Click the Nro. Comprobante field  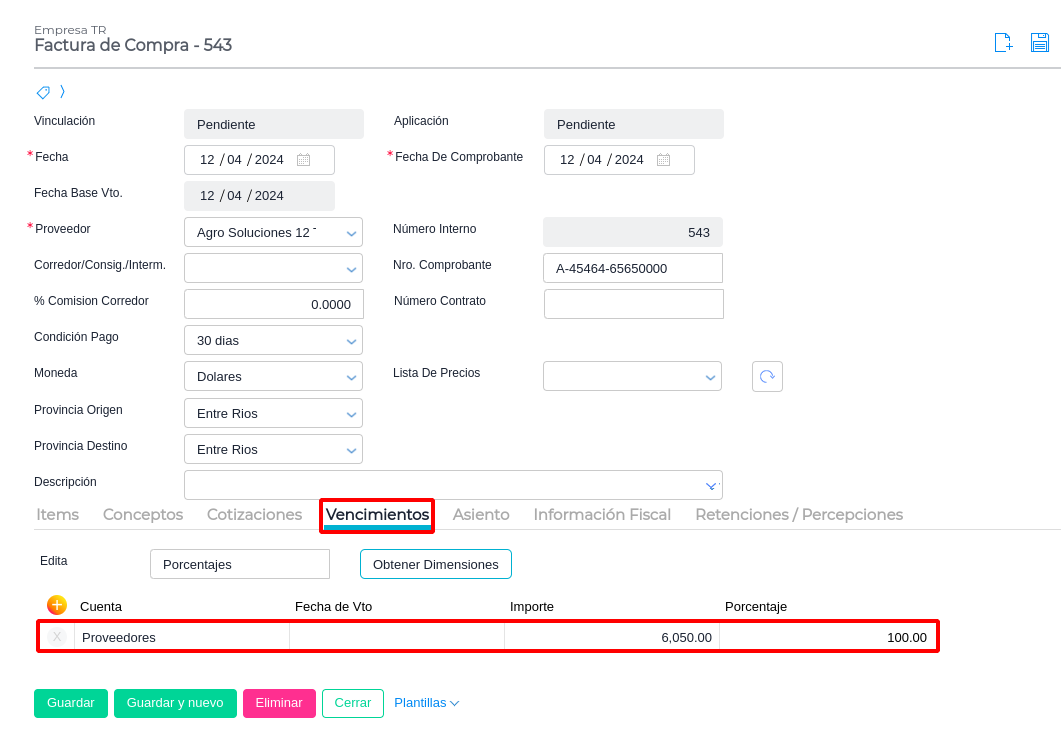[633, 268]
